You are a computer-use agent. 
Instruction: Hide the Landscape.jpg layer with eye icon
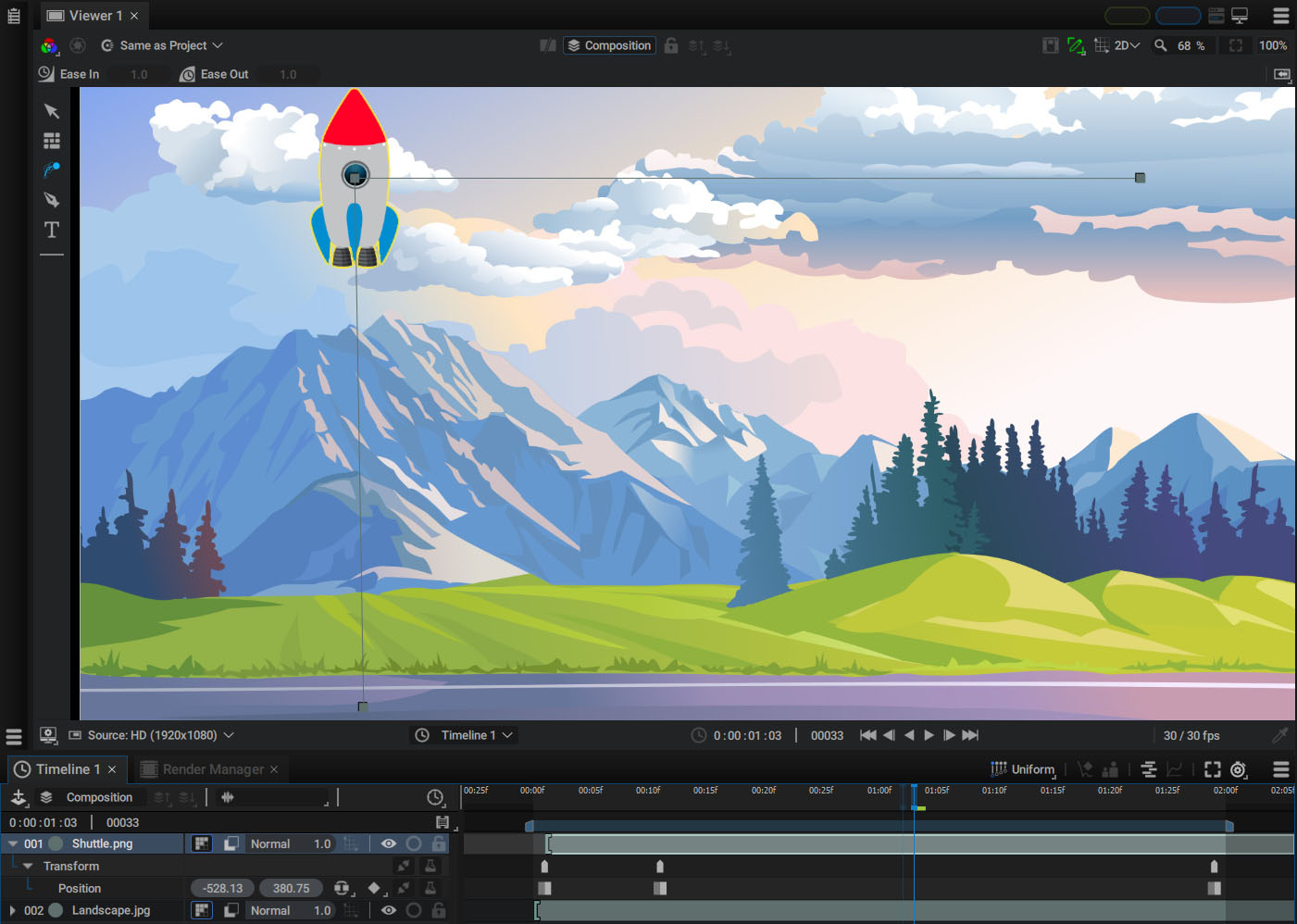point(389,910)
